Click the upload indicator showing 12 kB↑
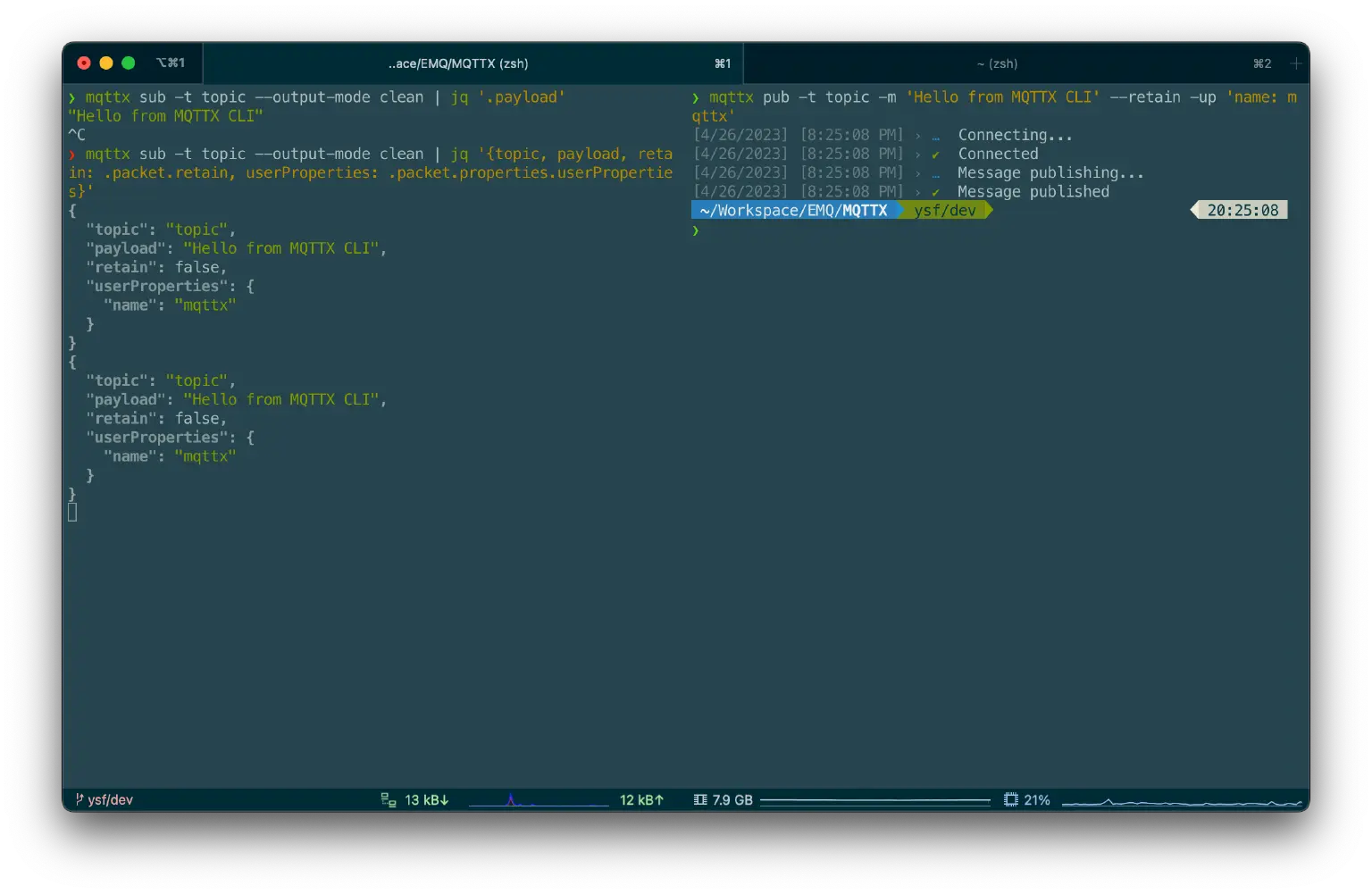The height and width of the screenshot is (894, 1372). pyautogui.click(x=641, y=799)
